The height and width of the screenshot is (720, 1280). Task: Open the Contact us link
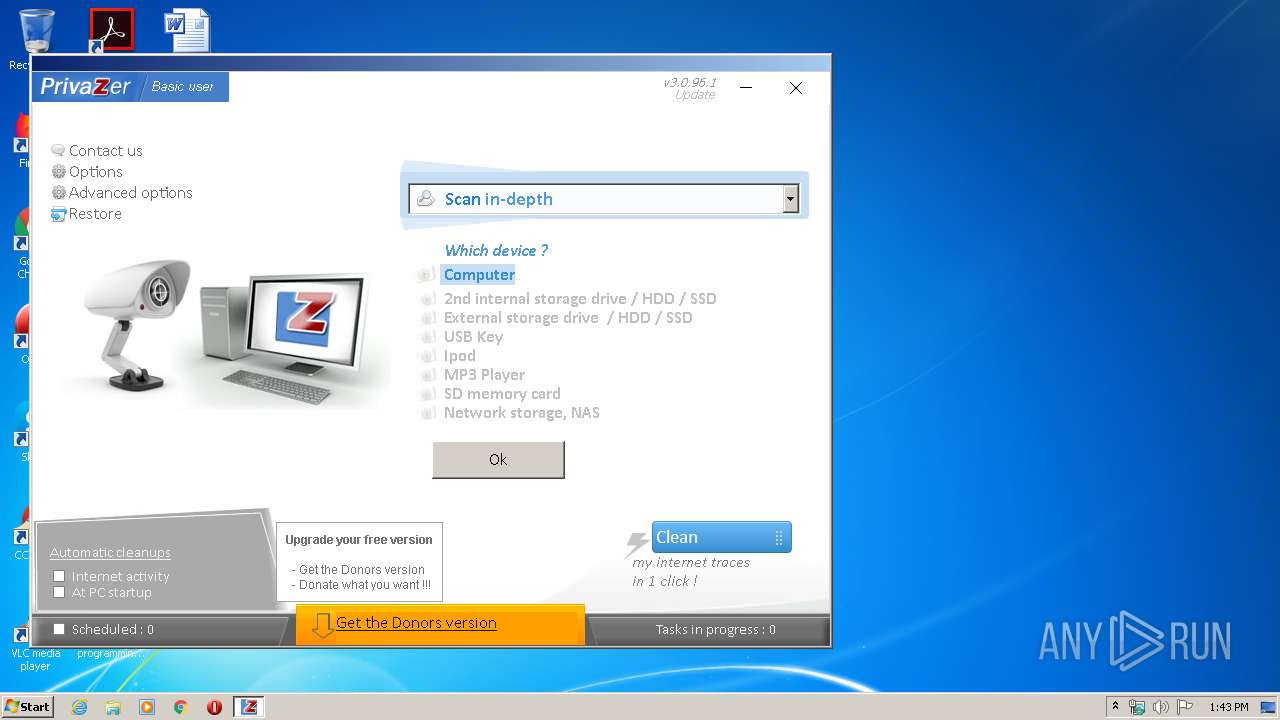click(105, 151)
